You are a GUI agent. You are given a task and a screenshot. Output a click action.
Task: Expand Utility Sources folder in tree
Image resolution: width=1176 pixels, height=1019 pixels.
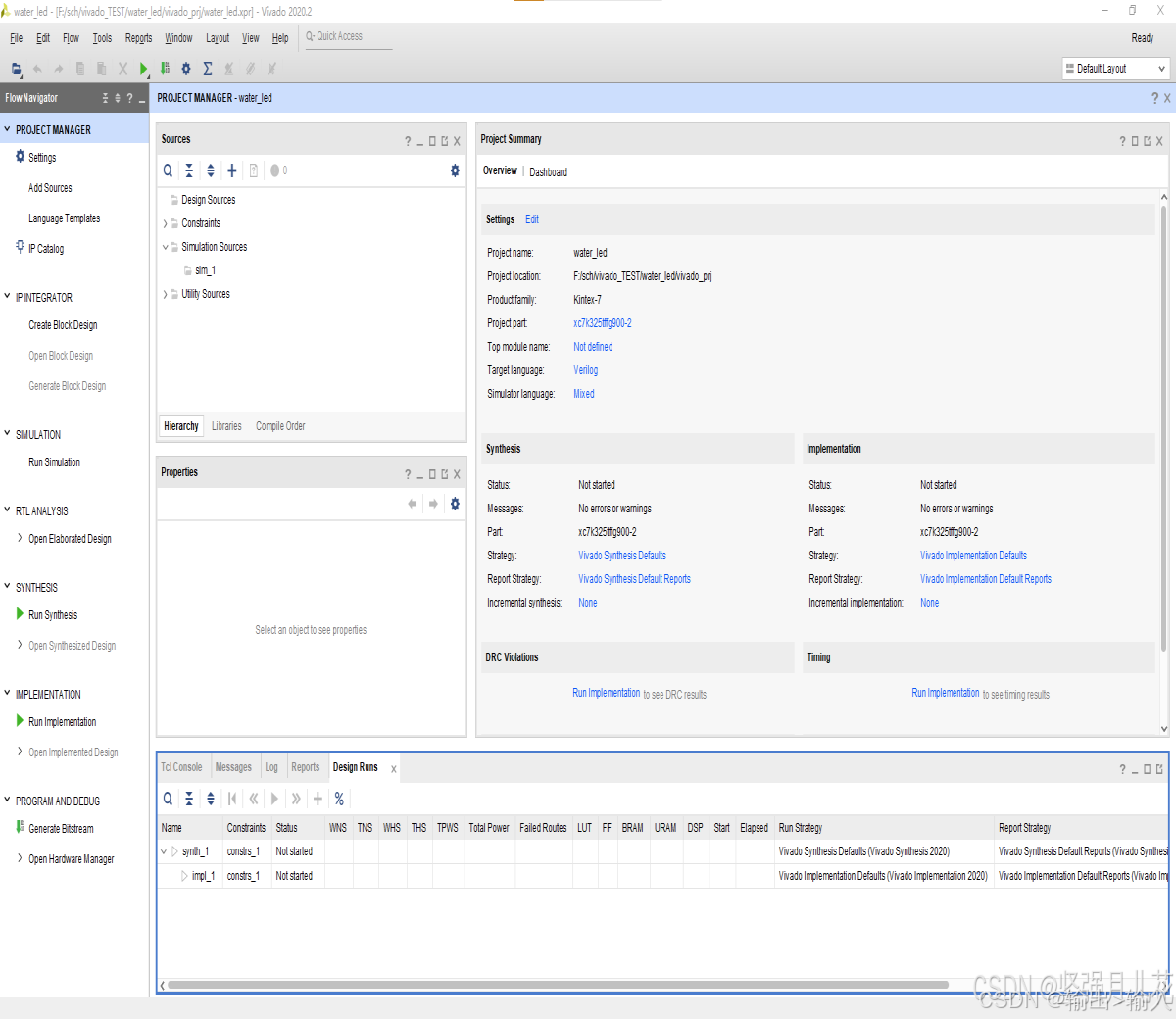[165, 294]
